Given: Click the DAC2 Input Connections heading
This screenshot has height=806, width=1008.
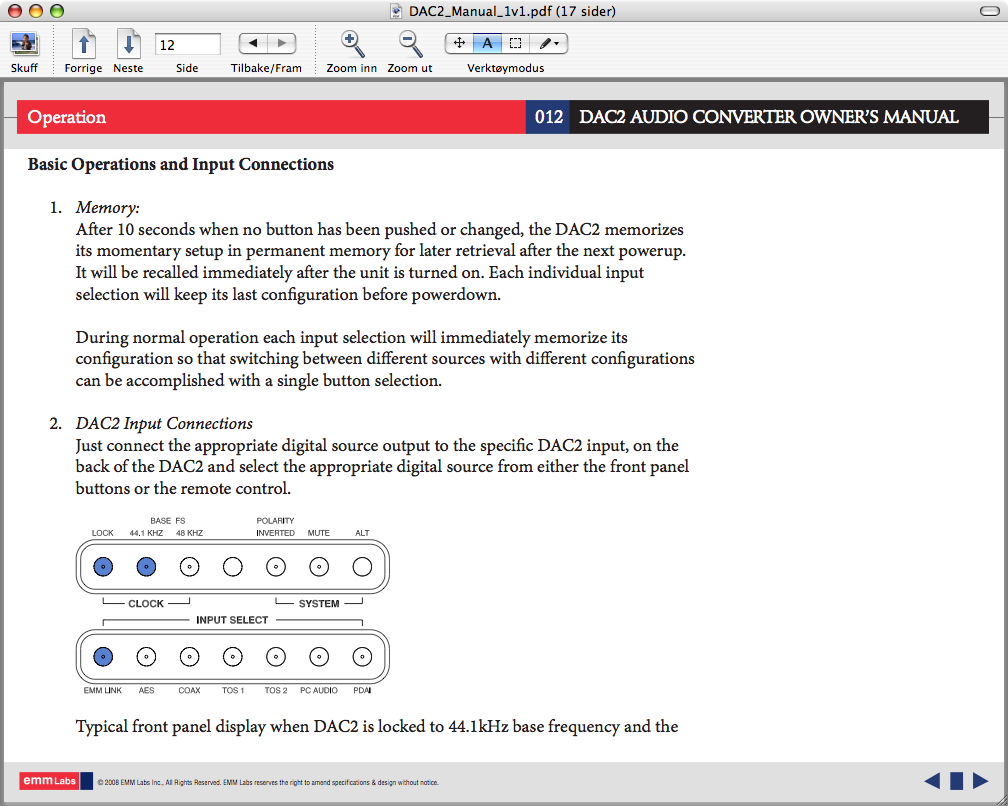Looking at the screenshot, I should [x=164, y=424].
